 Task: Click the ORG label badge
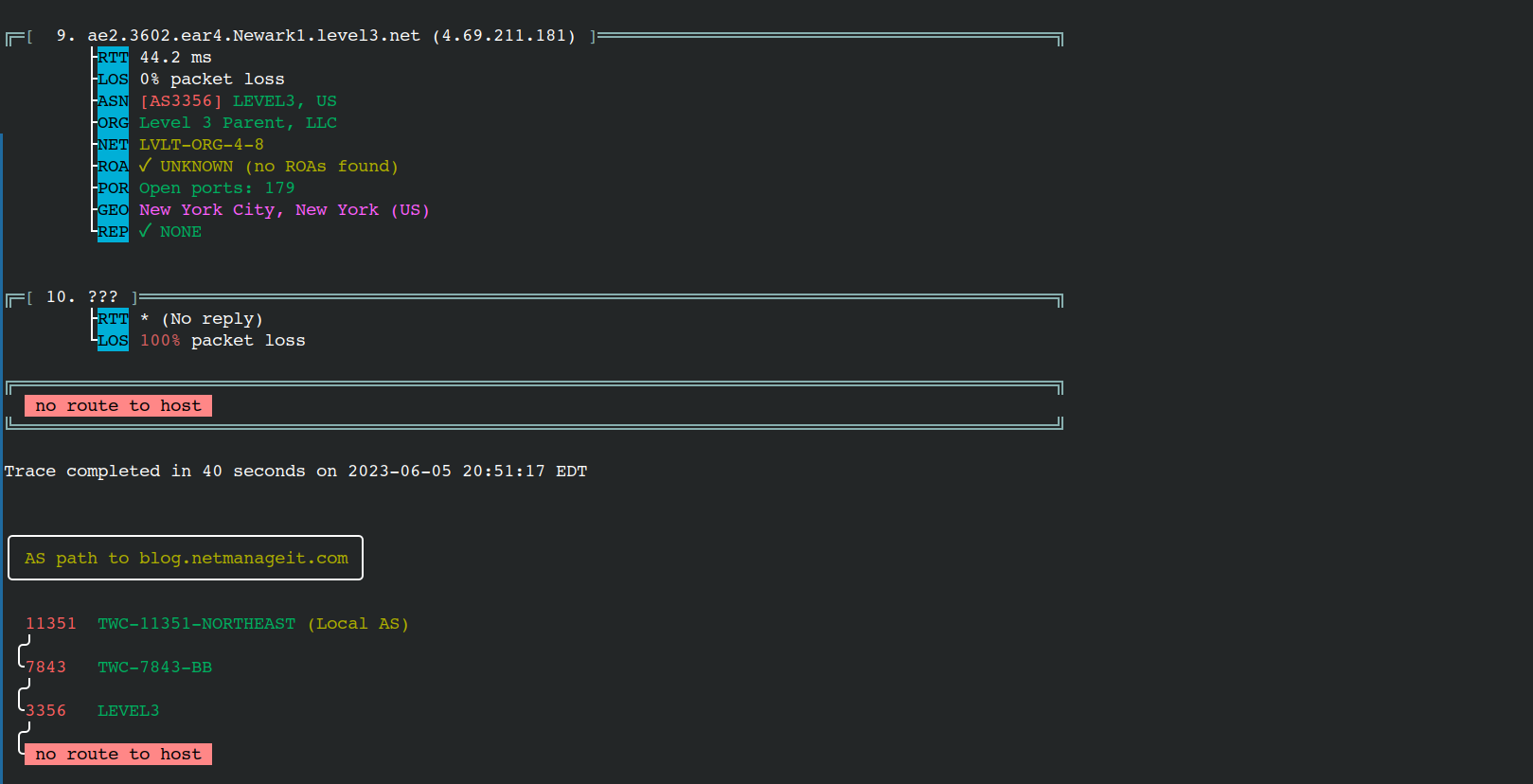[113, 123]
